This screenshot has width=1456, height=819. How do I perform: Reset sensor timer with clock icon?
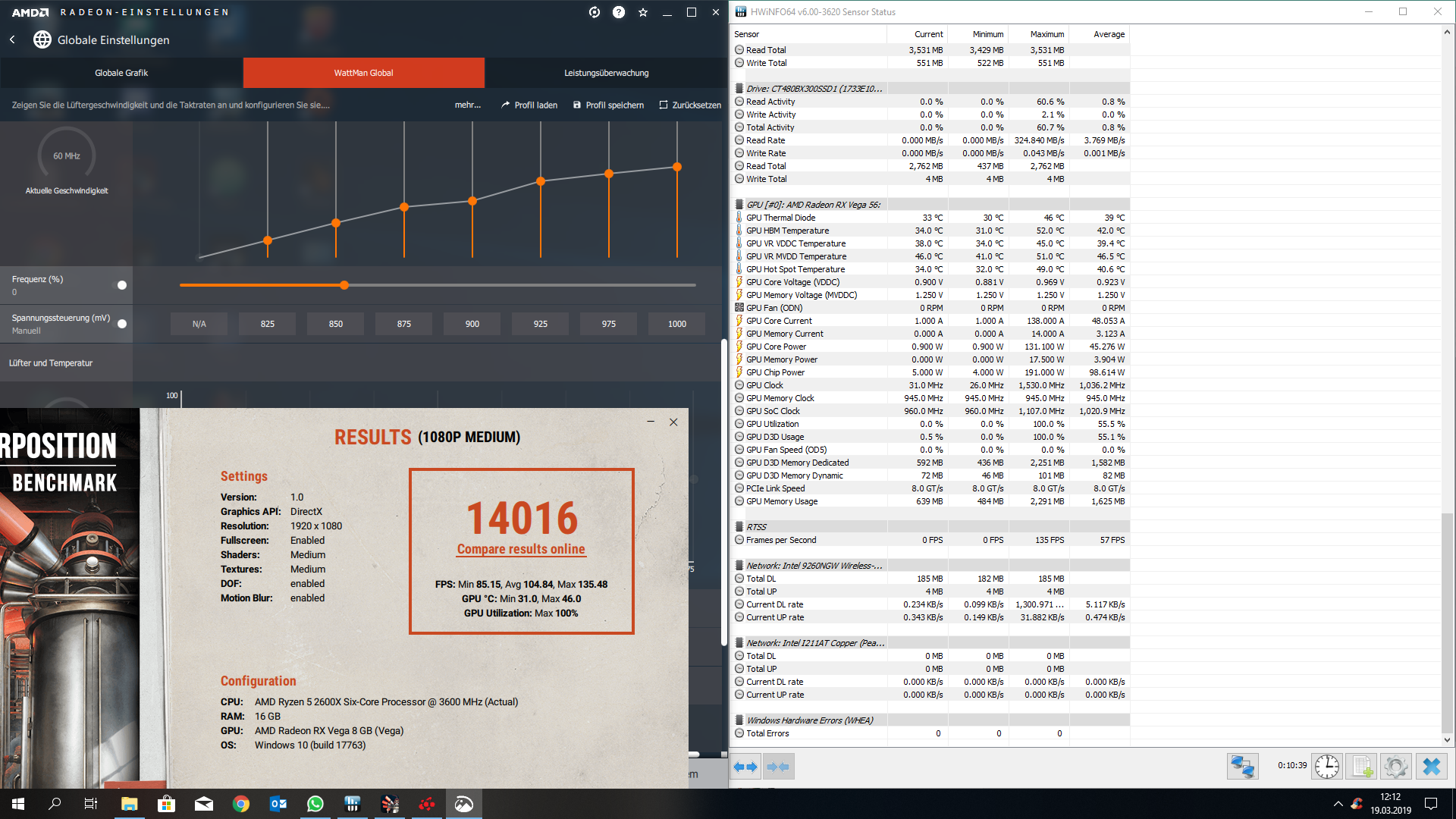1326,767
